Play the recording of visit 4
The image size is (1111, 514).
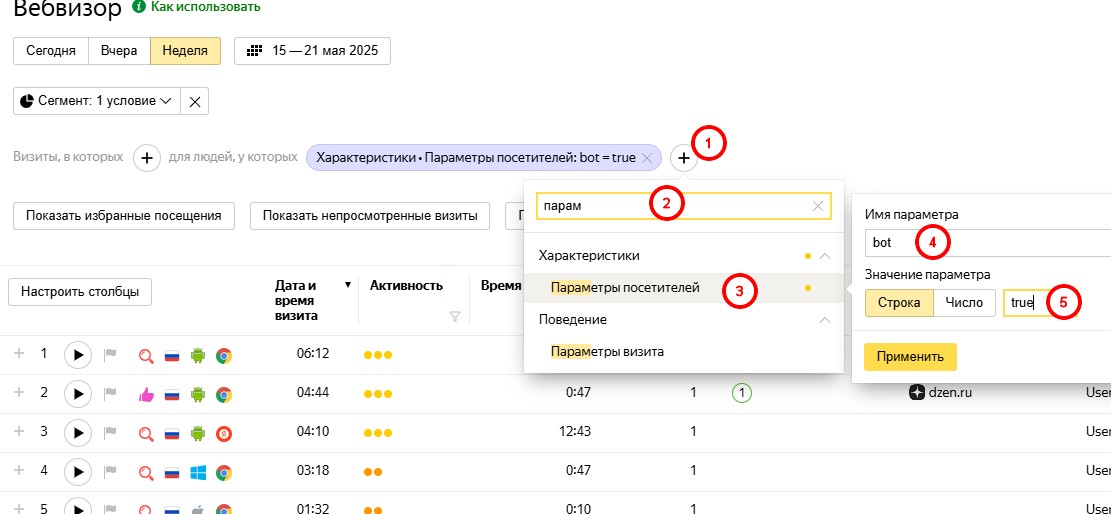coord(78,471)
